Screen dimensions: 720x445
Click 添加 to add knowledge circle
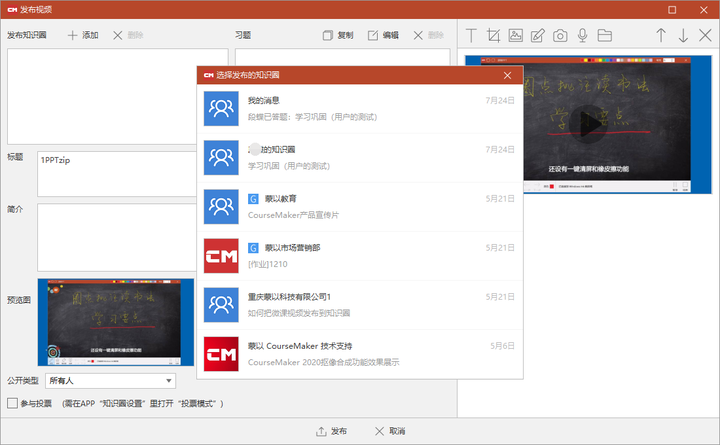pos(83,35)
